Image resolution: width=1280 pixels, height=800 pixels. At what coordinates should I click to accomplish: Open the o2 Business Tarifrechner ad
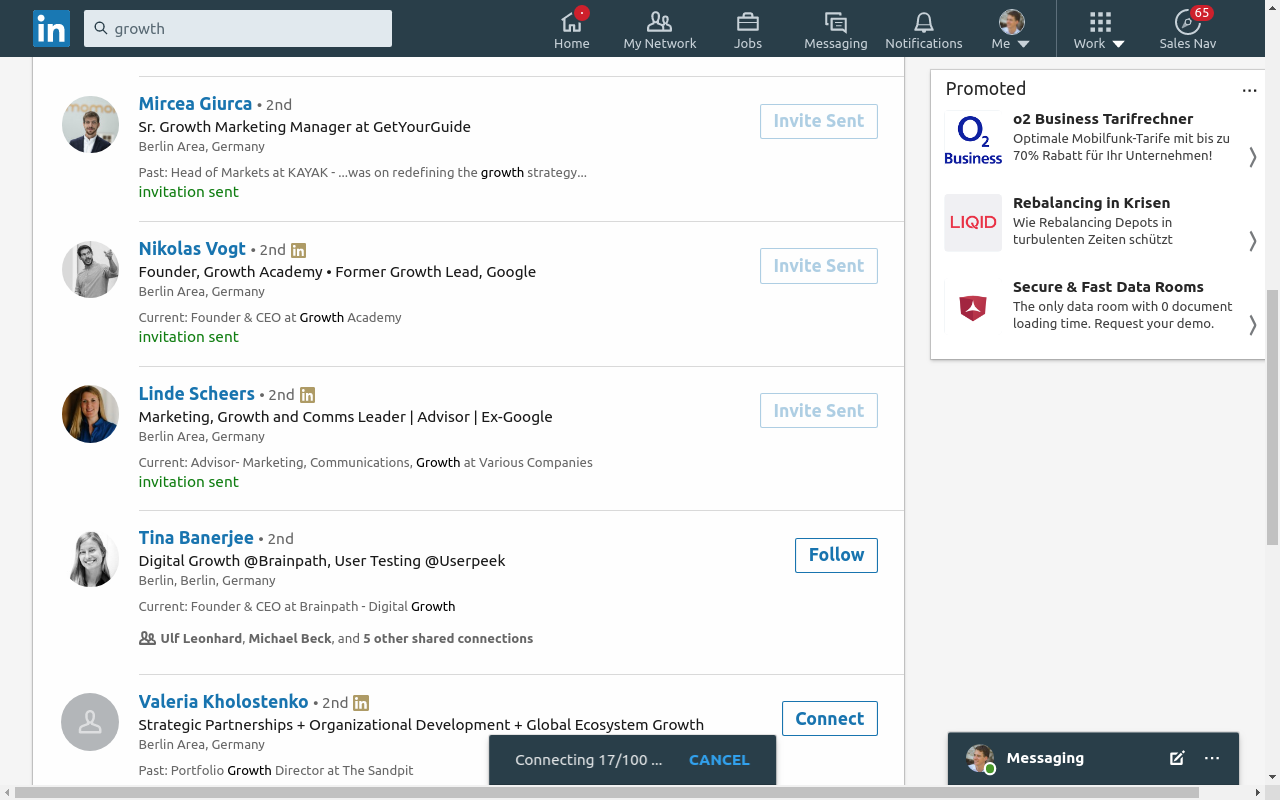tap(1103, 119)
